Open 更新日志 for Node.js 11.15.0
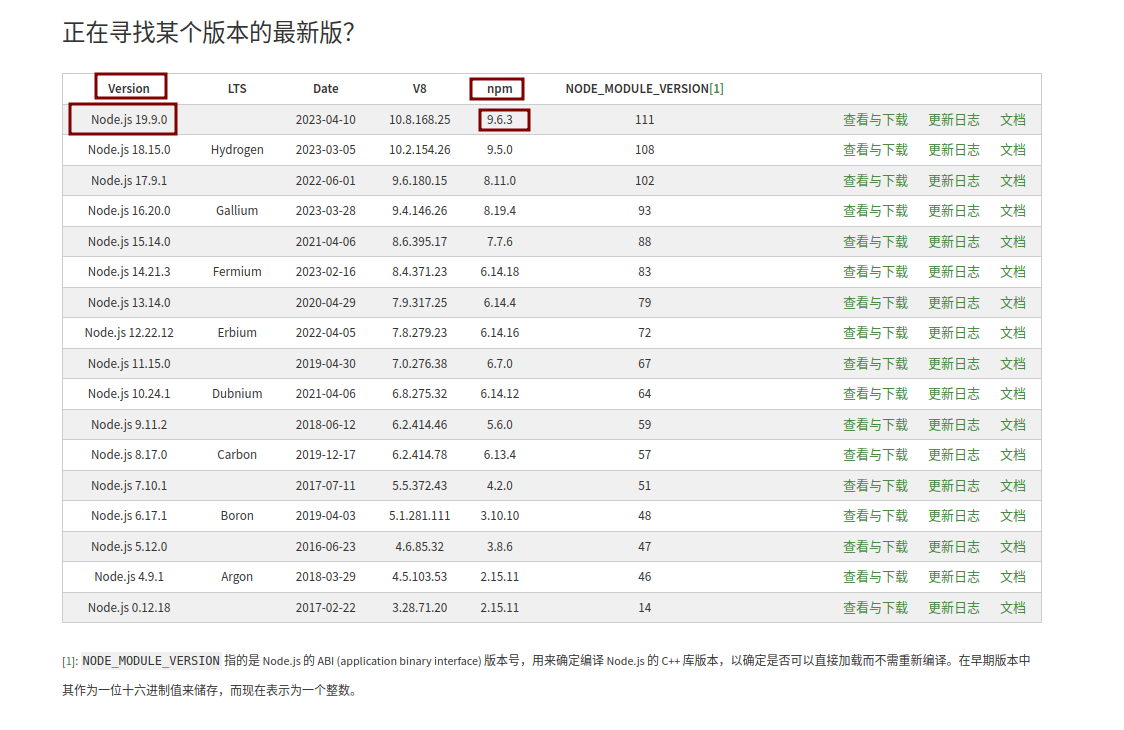Image resolution: width=1124 pixels, height=730 pixels. tap(953, 364)
